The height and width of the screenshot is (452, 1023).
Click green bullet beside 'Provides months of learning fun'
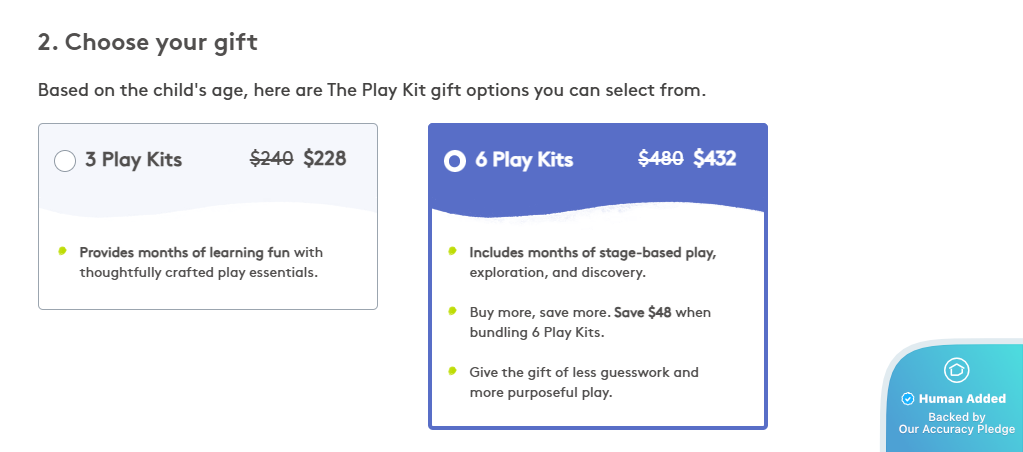coord(63,250)
